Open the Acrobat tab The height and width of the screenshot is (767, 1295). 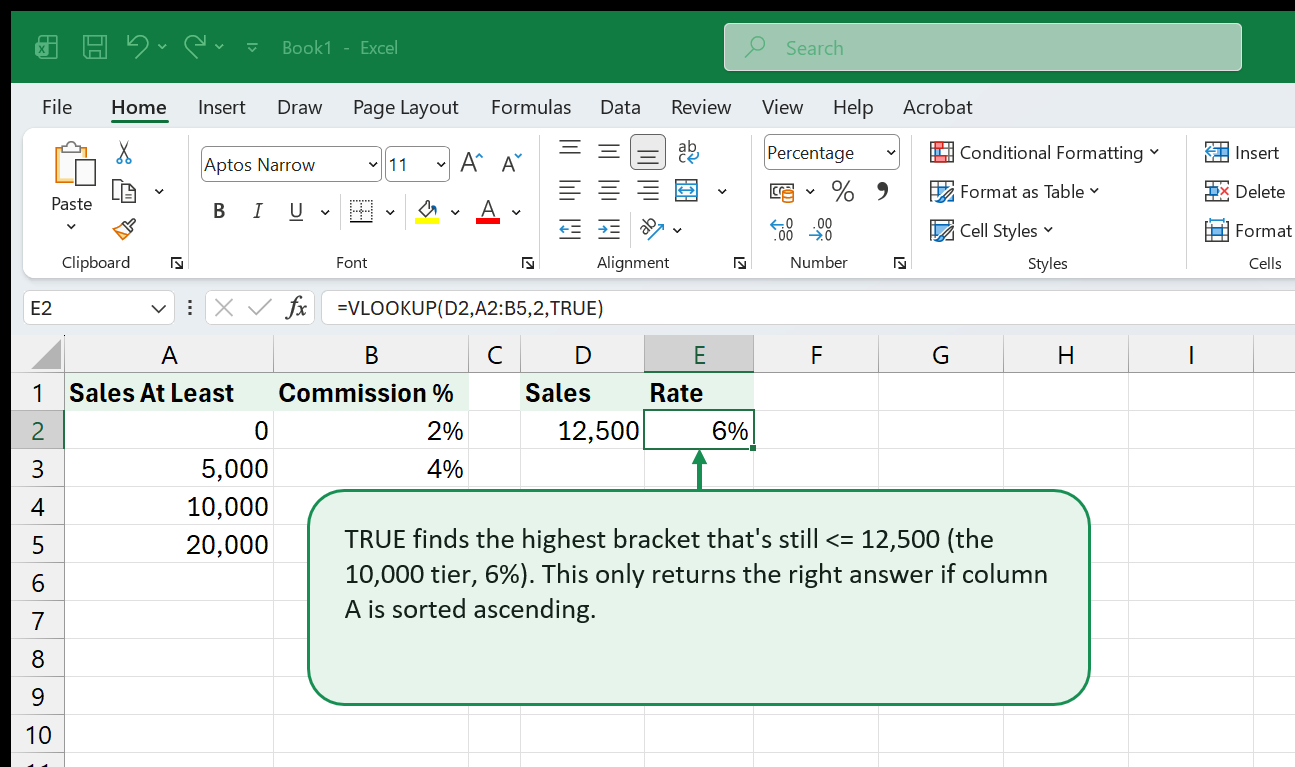point(938,107)
